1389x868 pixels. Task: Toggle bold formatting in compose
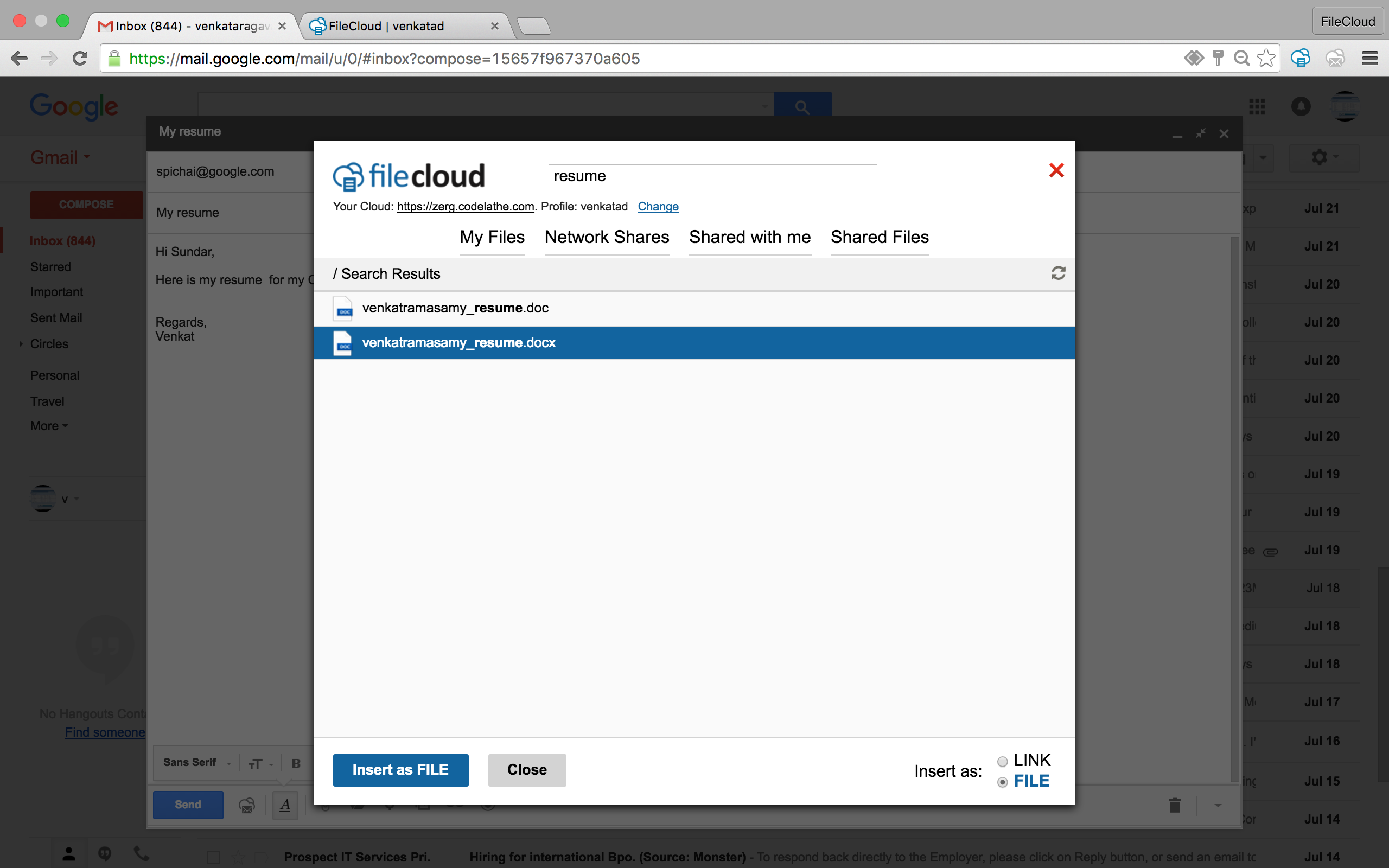(x=296, y=763)
